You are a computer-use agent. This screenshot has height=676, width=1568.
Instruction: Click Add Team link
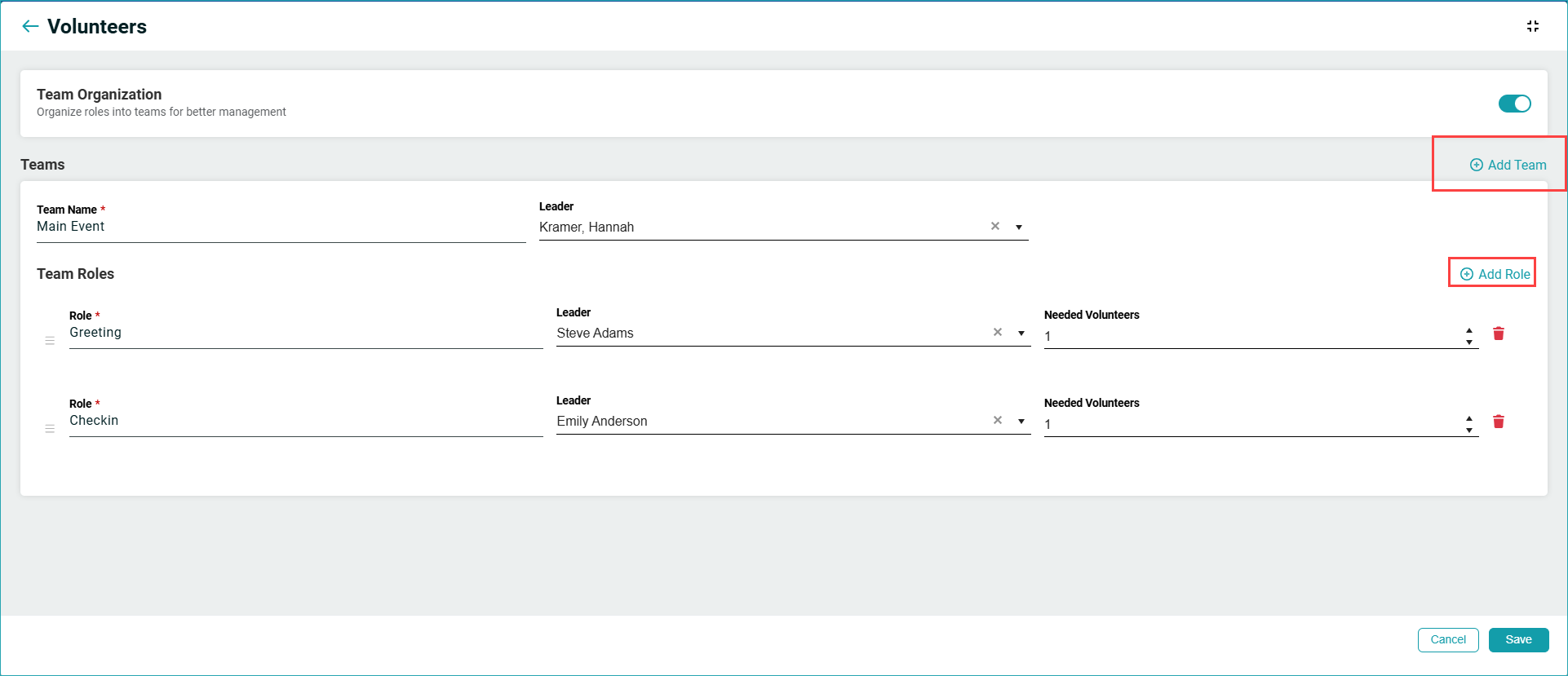click(x=1508, y=165)
